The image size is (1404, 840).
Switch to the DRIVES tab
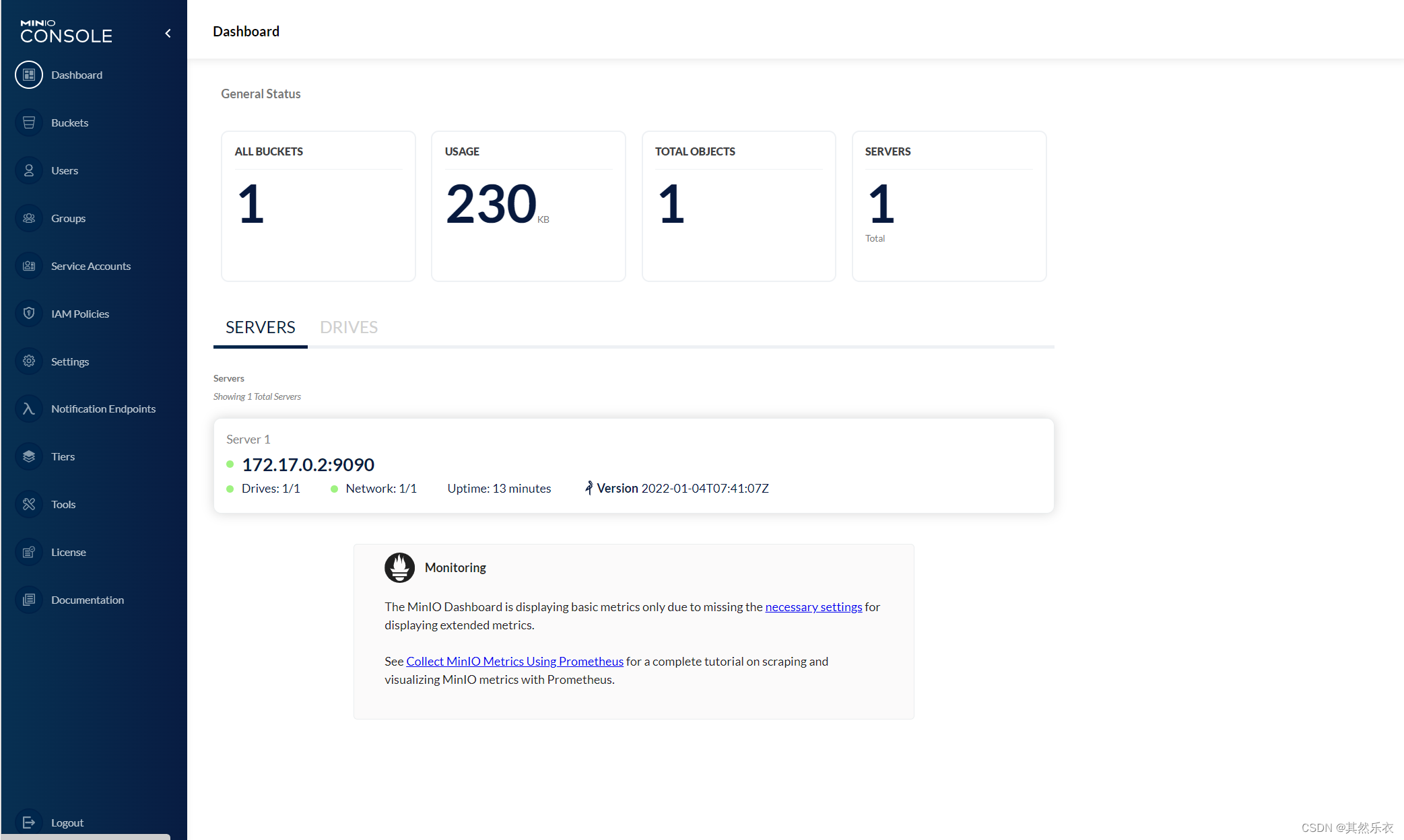pos(349,328)
